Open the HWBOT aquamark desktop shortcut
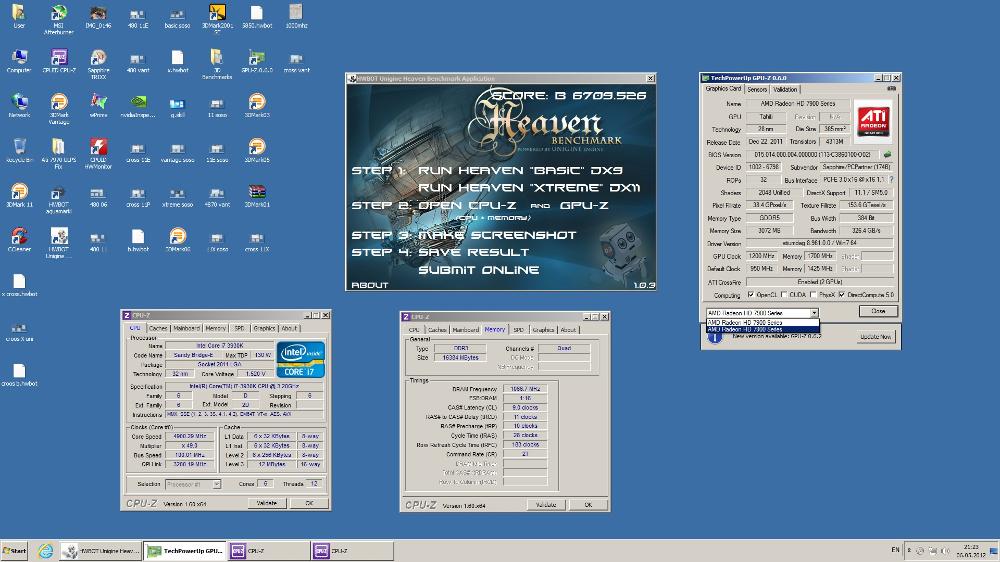Image resolution: width=1000 pixels, height=562 pixels. point(59,198)
